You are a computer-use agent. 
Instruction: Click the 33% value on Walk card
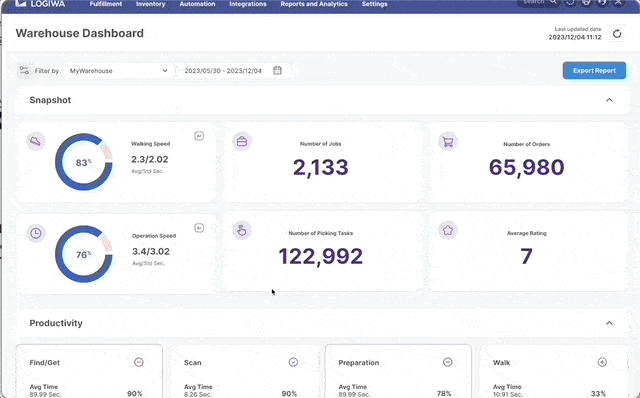coord(598,394)
